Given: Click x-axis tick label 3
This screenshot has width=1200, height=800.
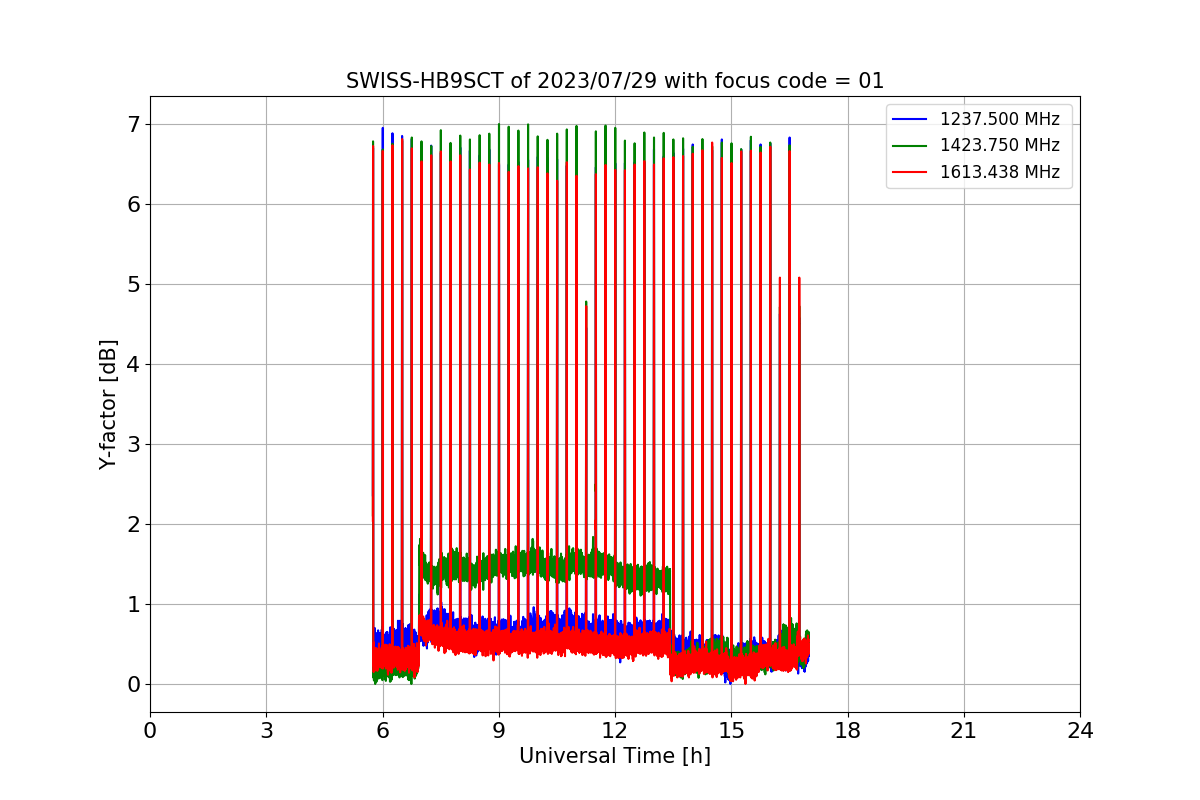Looking at the screenshot, I should click(x=266, y=731).
